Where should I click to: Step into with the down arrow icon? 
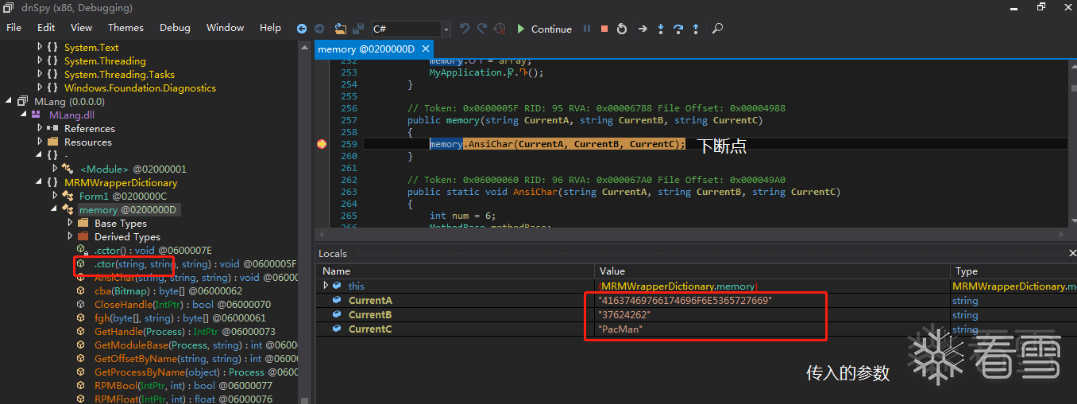coord(661,29)
